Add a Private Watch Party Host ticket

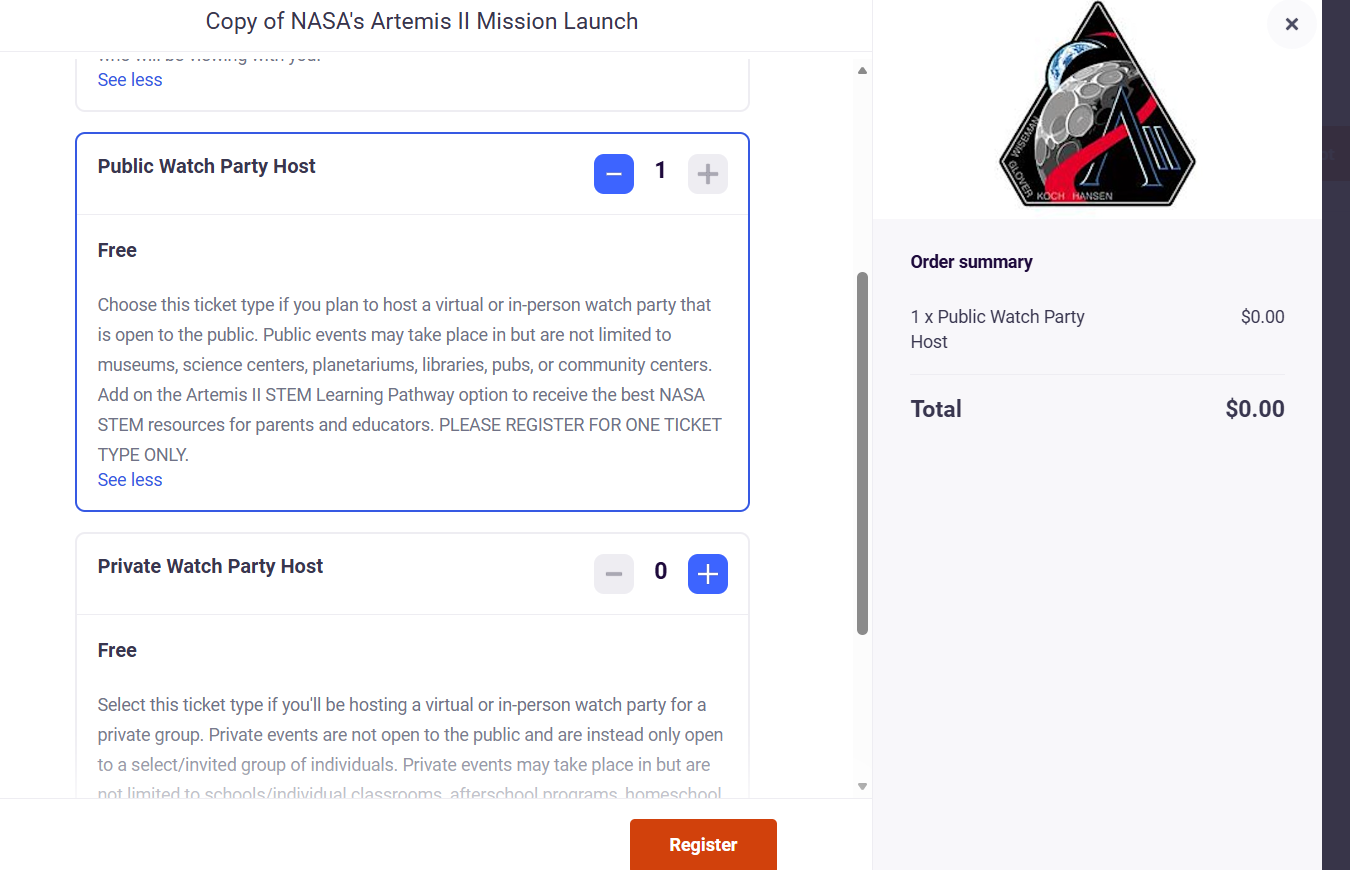coord(708,574)
